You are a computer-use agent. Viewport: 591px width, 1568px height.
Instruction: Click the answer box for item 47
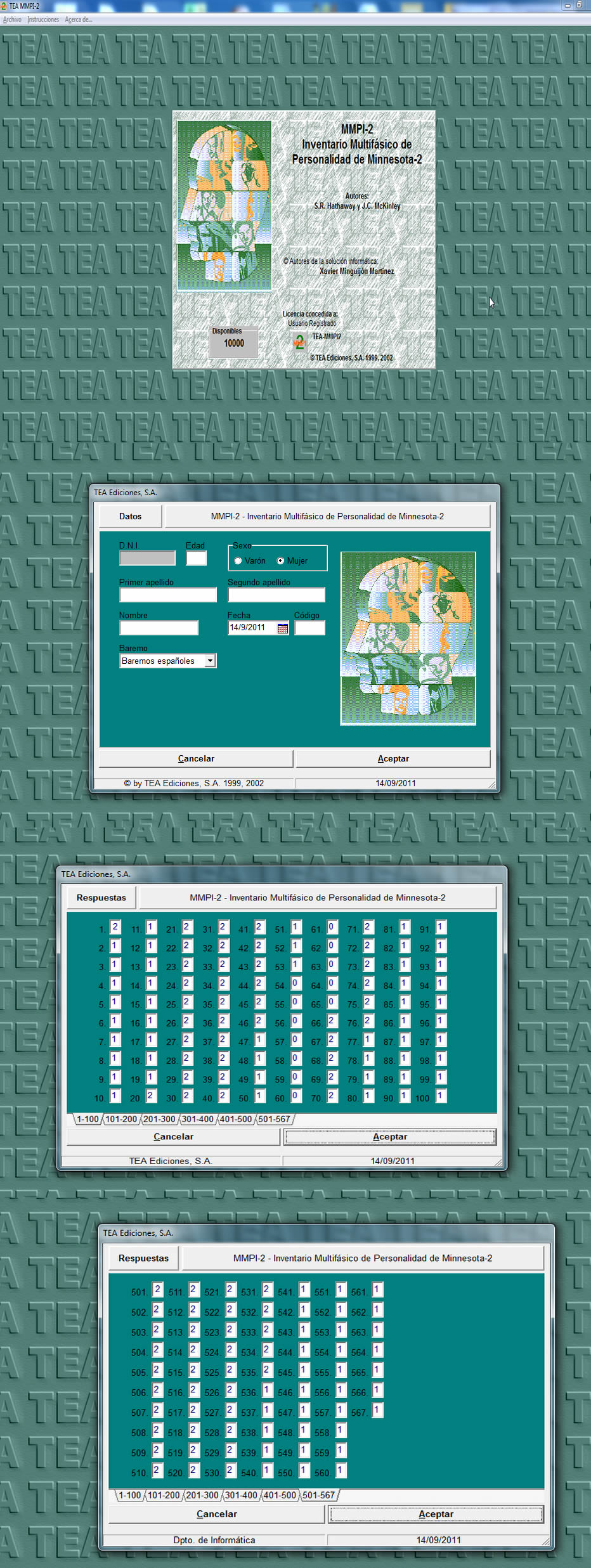click(x=259, y=1039)
